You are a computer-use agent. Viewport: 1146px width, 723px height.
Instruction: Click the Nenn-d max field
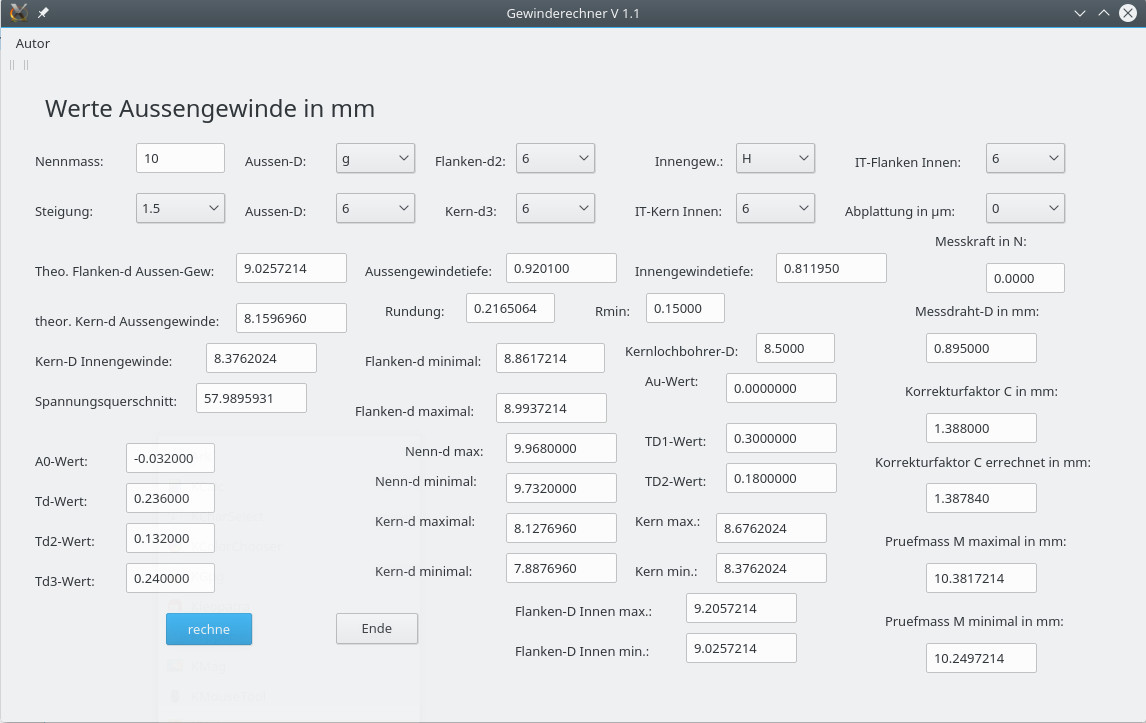coord(561,448)
